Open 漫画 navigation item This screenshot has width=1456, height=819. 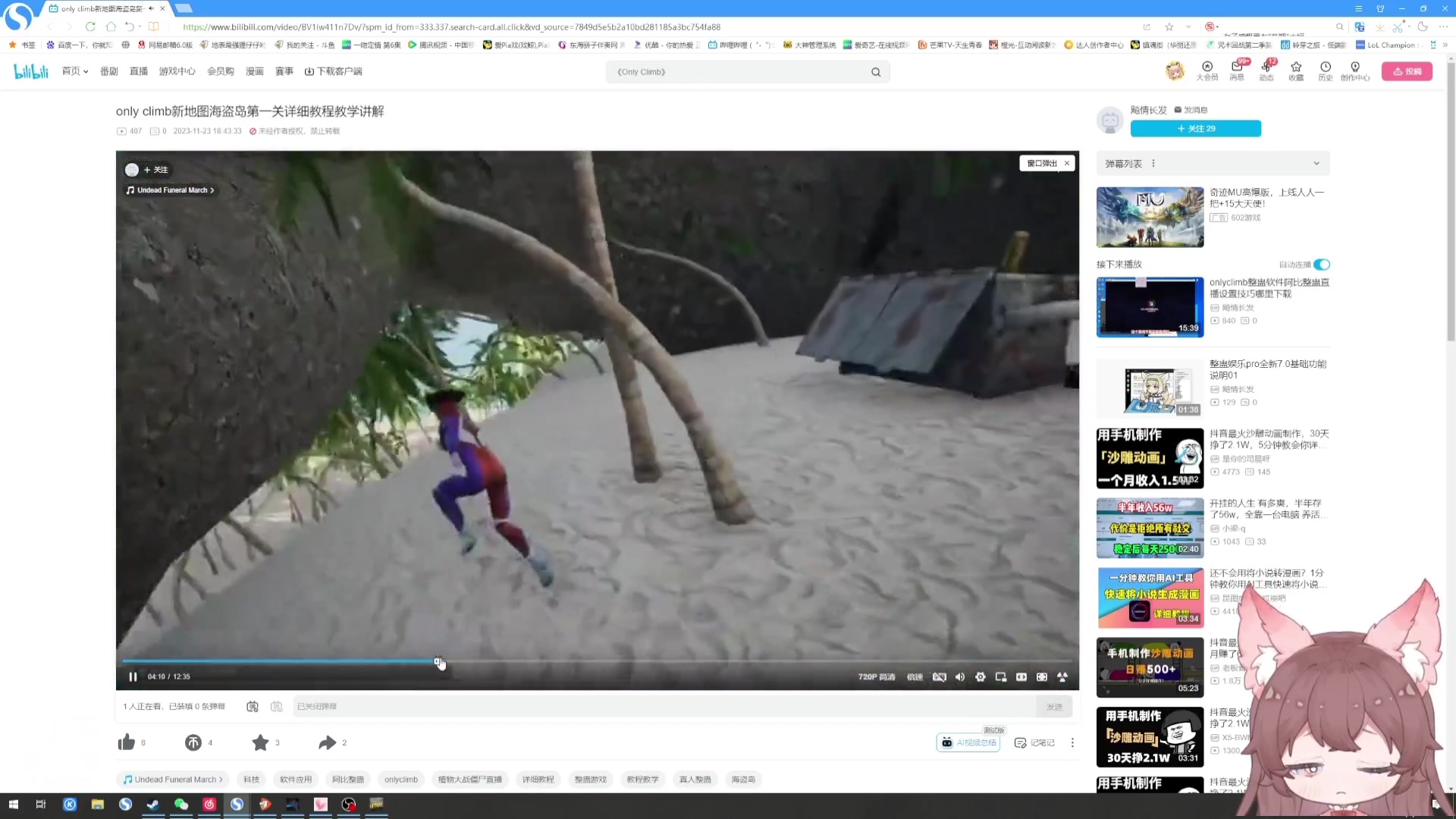click(x=255, y=71)
